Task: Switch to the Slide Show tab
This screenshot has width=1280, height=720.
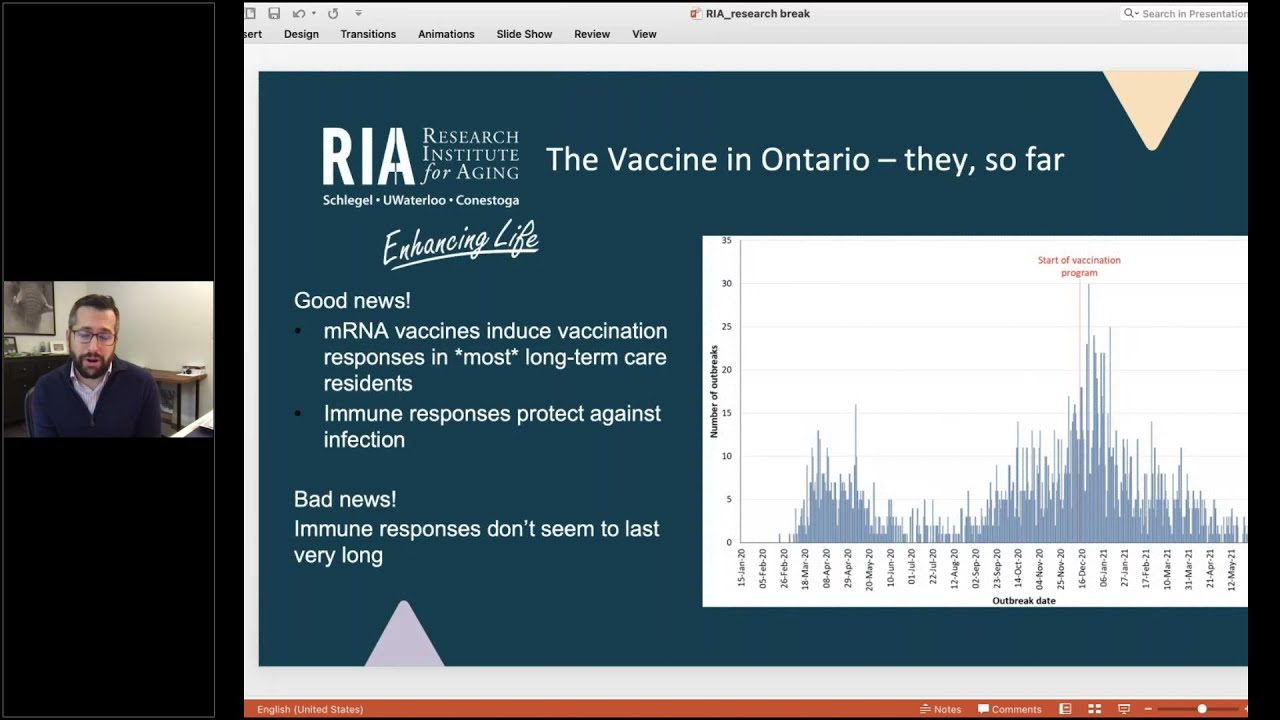Action: 524,34
